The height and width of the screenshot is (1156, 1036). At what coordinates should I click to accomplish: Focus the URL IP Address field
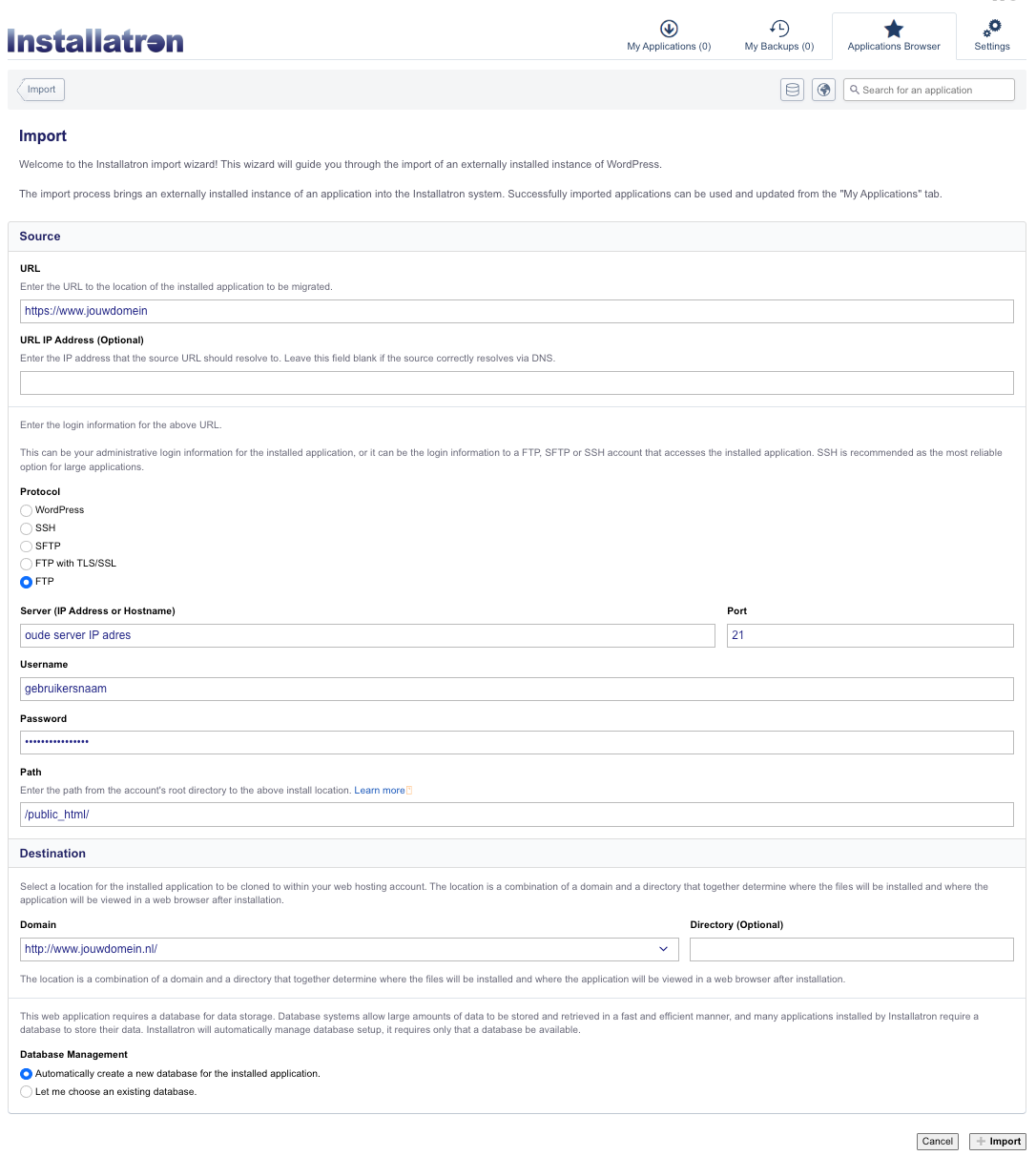point(516,383)
